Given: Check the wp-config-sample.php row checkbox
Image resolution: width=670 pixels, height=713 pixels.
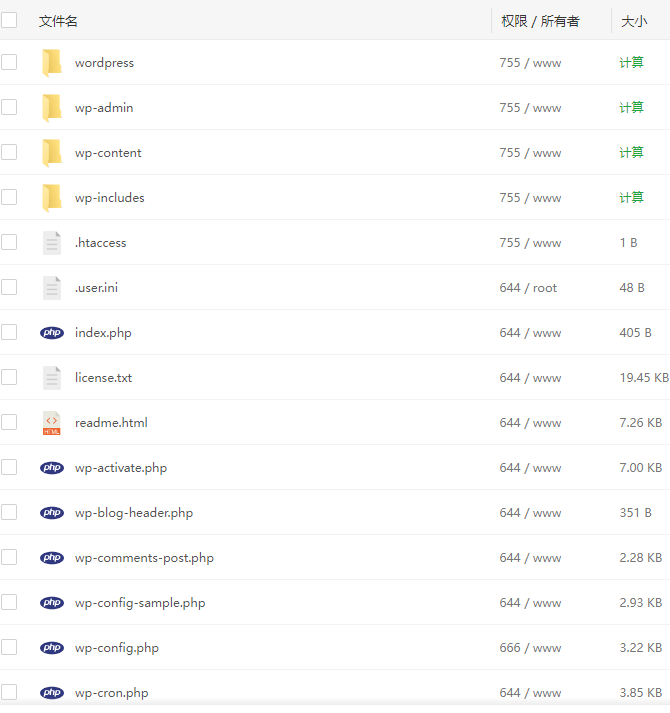Looking at the screenshot, I should 9,603.
